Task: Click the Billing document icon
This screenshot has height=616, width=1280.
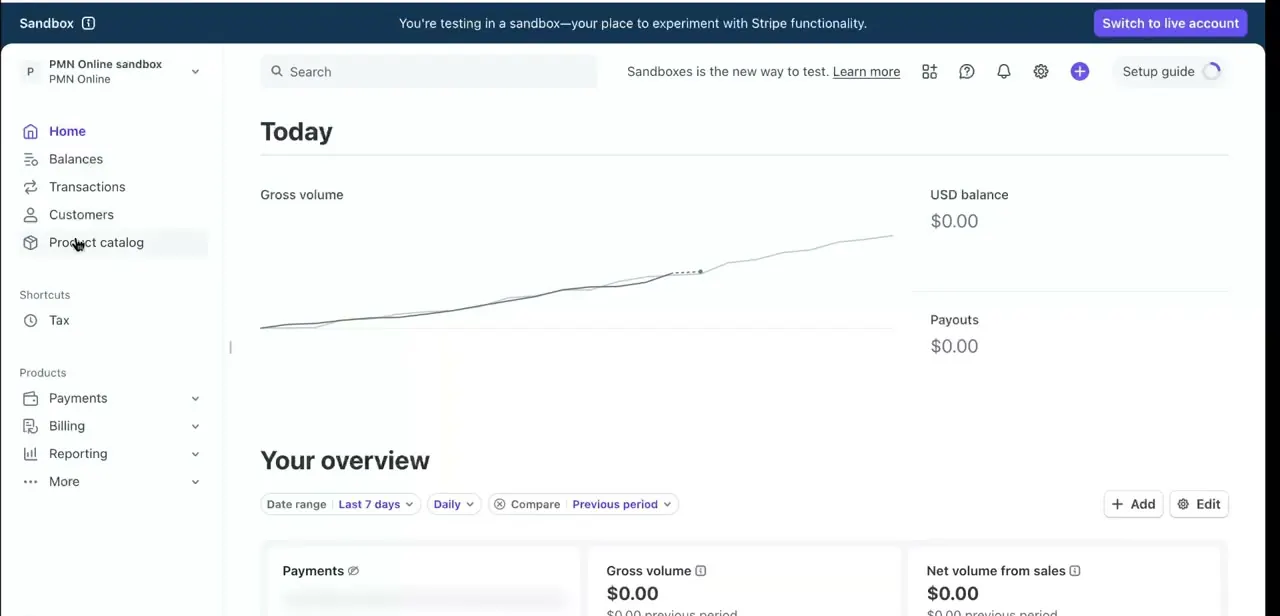Action: pos(30,426)
